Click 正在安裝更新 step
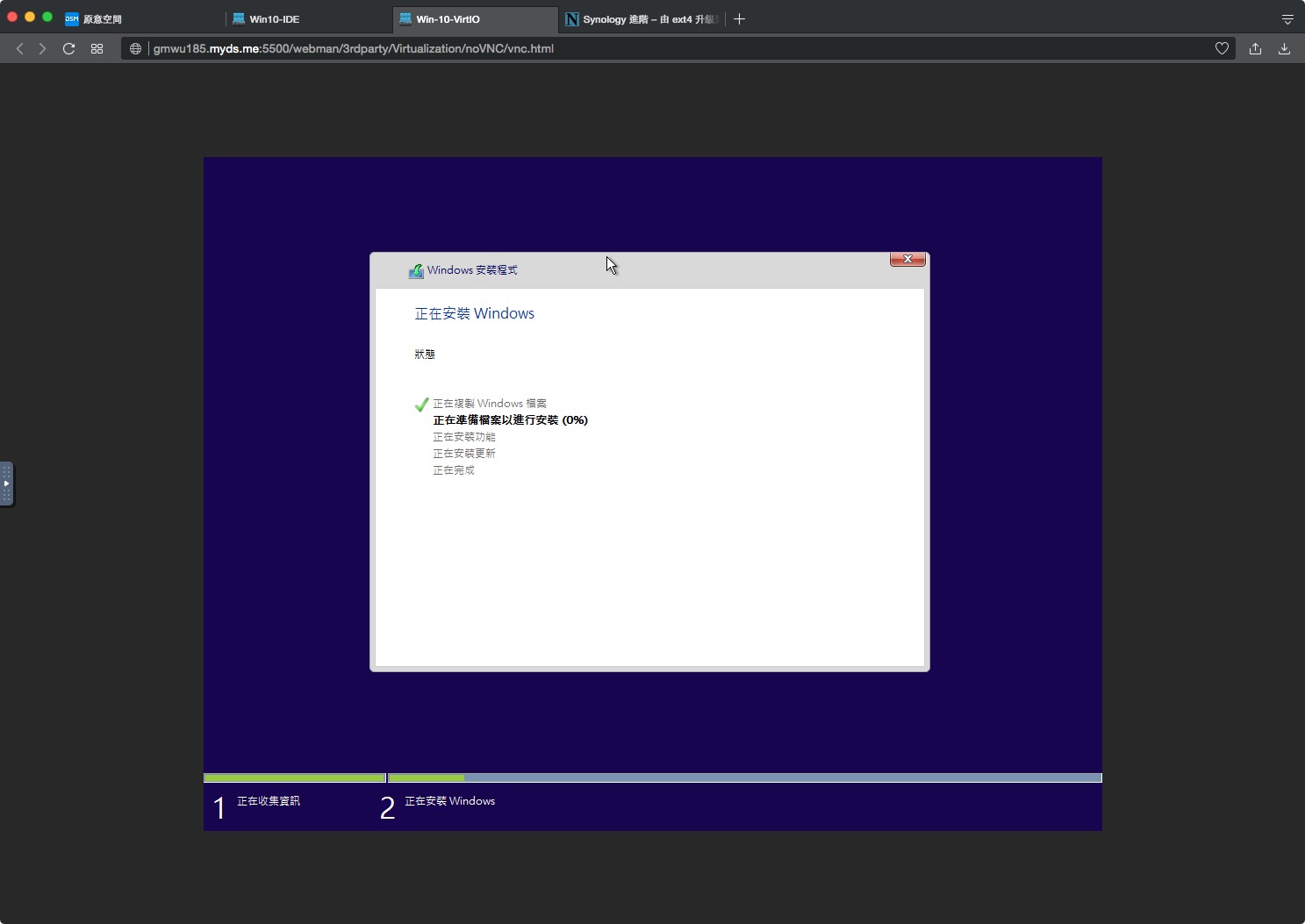 tap(464, 454)
